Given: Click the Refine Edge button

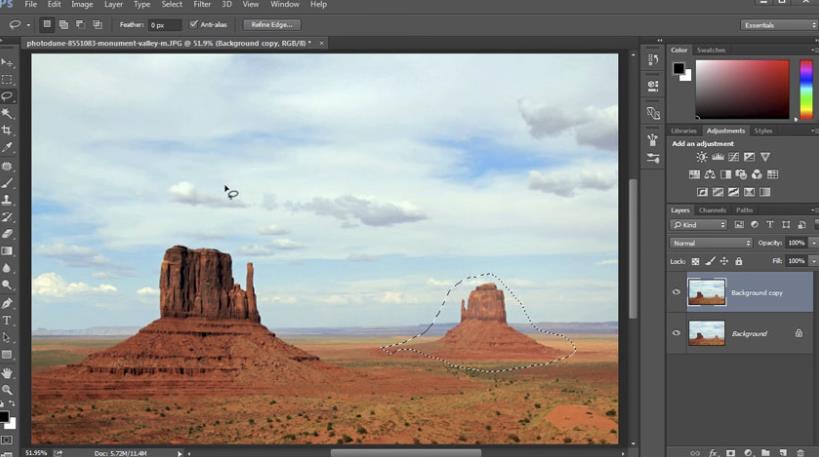Looking at the screenshot, I should point(272,25).
